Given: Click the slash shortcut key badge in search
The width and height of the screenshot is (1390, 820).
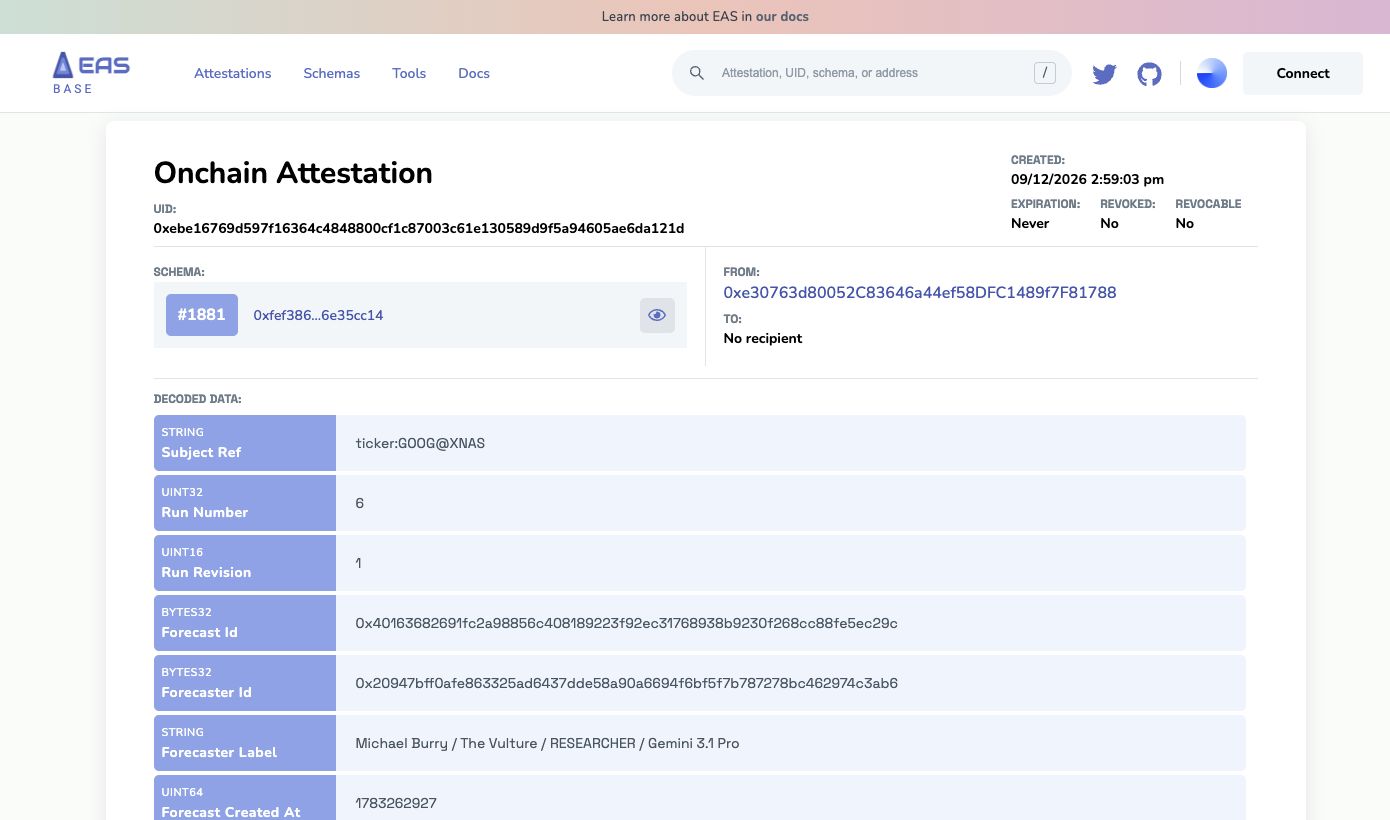Looking at the screenshot, I should pos(1045,72).
